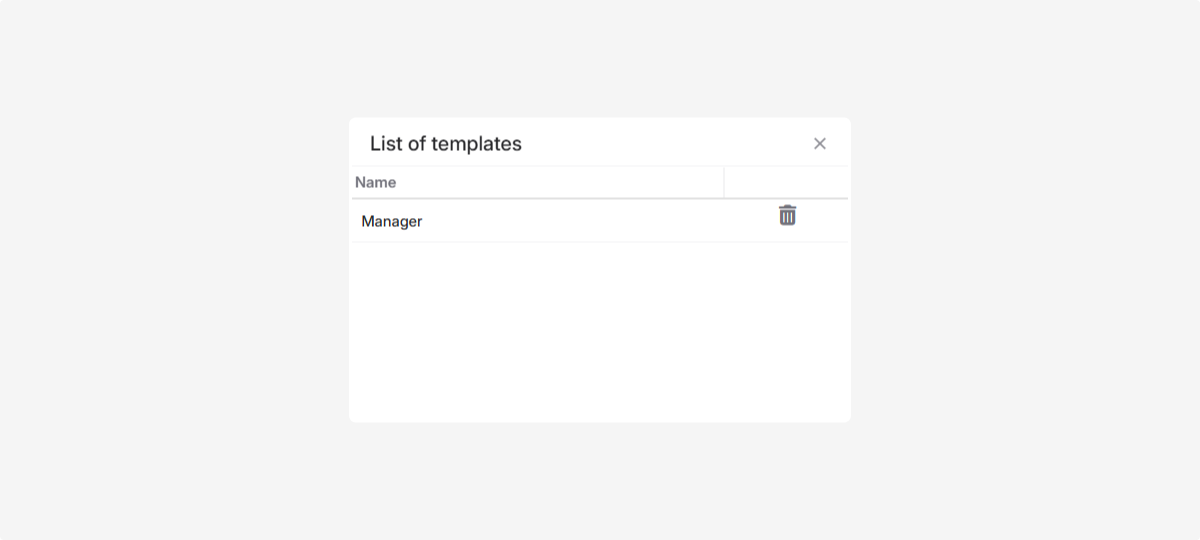Viewport: 1200px width, 540px height.
Task: Click the Manager text label
Action: tap(392, 221)
